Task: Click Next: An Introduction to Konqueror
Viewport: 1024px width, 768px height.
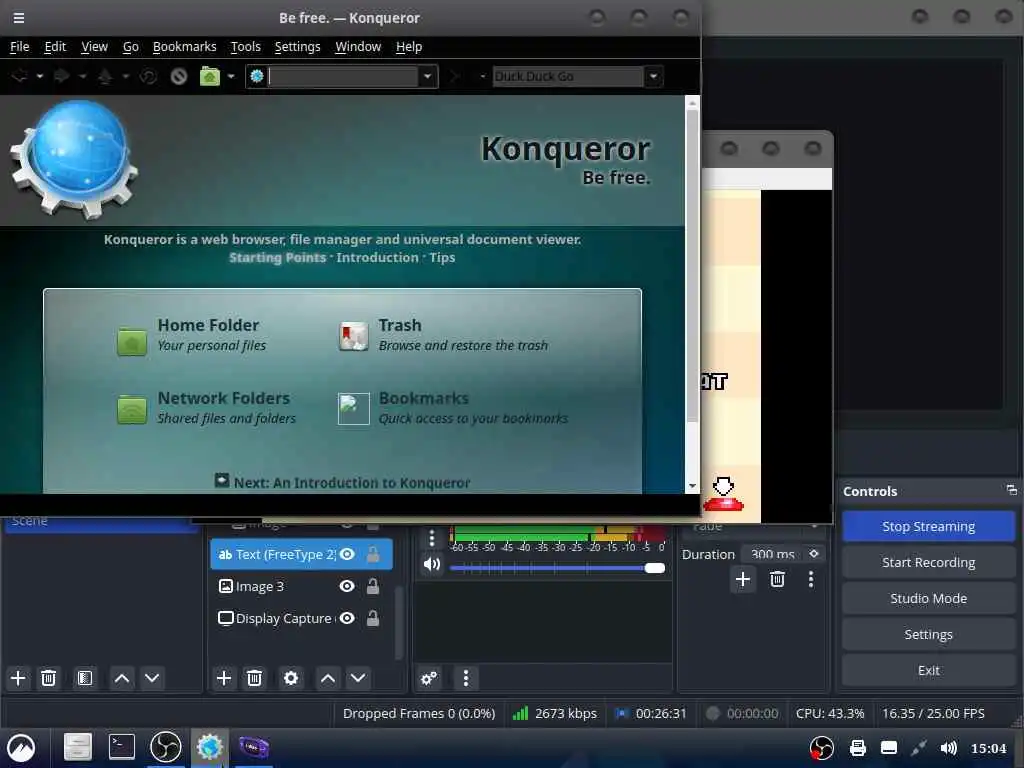Action: click(351, 483)
